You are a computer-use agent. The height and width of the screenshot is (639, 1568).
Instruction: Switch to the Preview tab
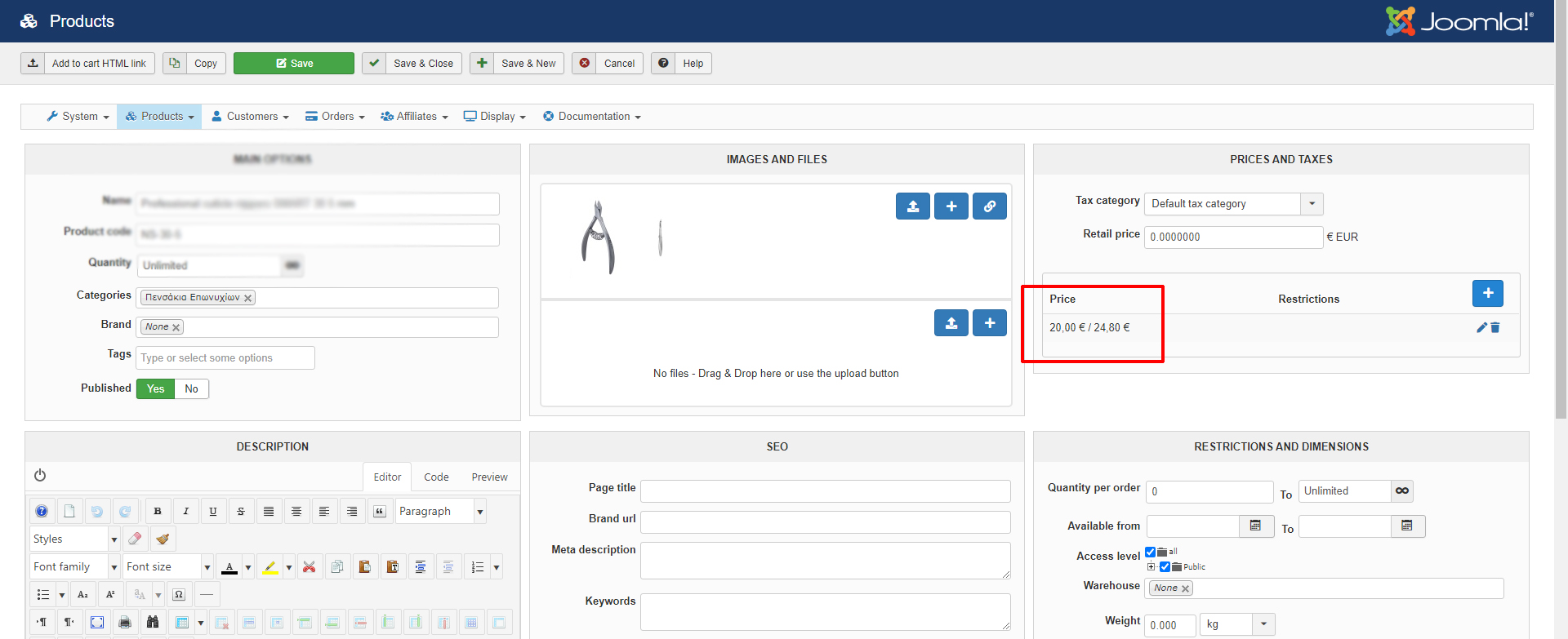click(x=489, y=477)
